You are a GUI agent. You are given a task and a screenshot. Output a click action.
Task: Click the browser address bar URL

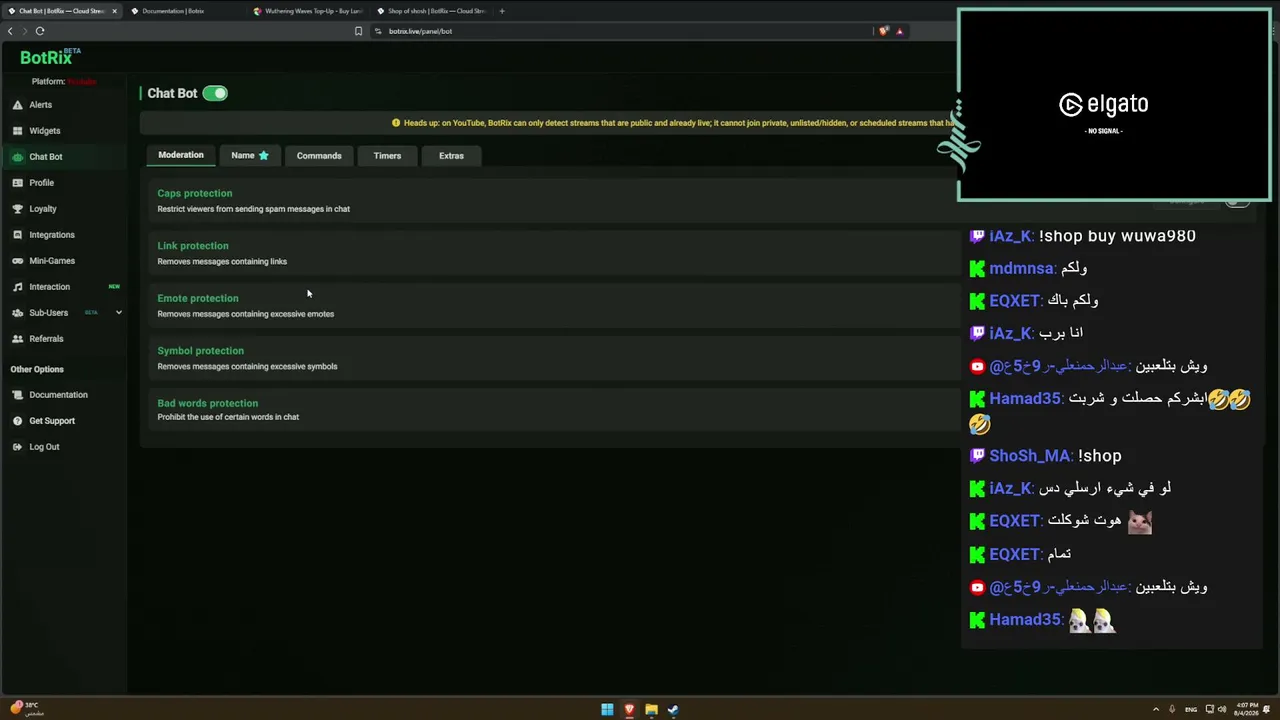[420, 31]
